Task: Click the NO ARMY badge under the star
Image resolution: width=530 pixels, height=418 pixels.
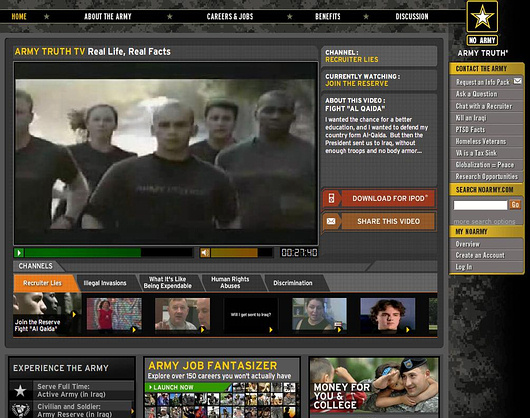Action: pyautogui.click(x=482, y=41)
